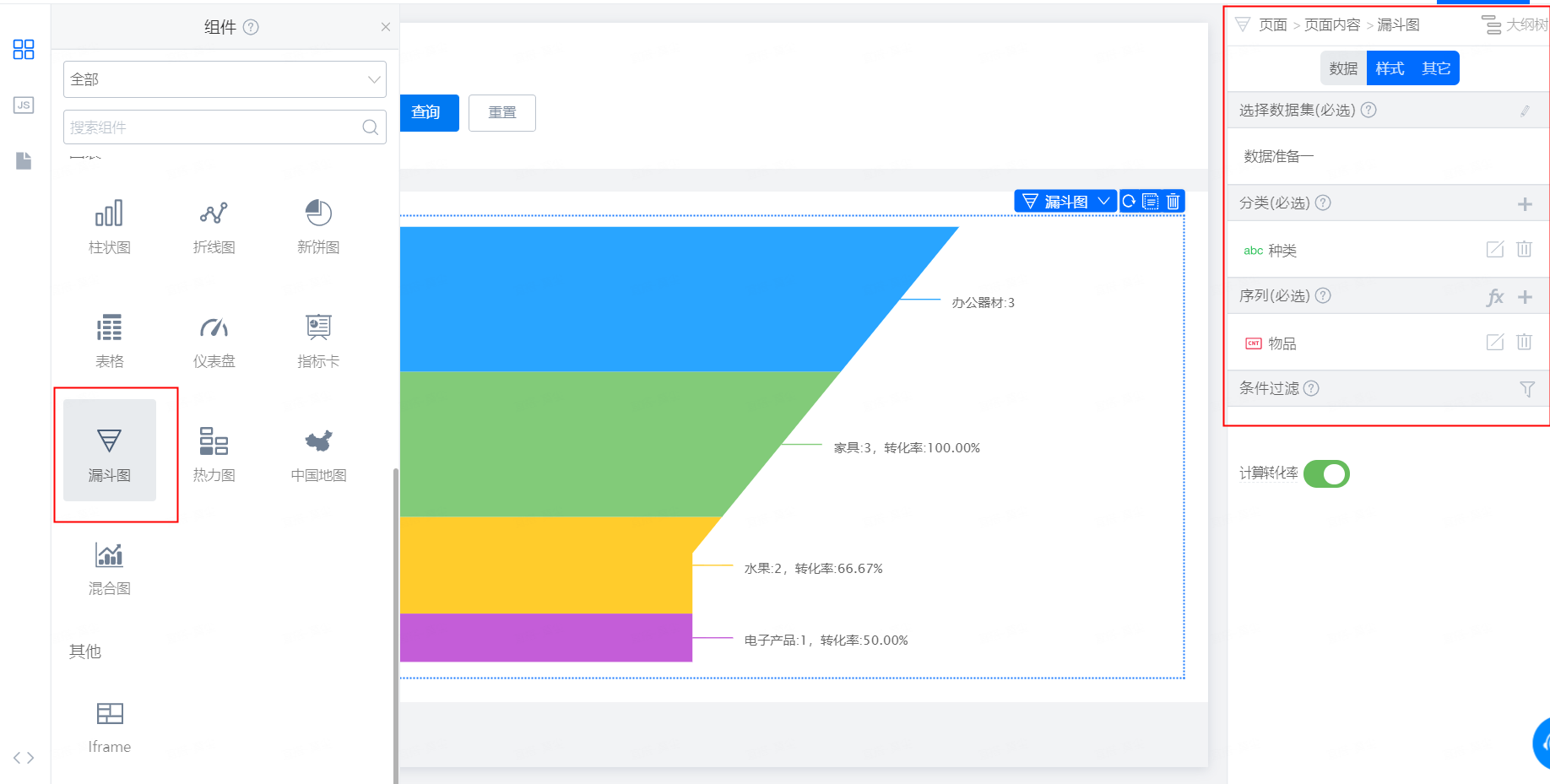Add a new 分类 field with plus
The height and width of the screenshot is (784, 1550).
tap(1525, 204)
